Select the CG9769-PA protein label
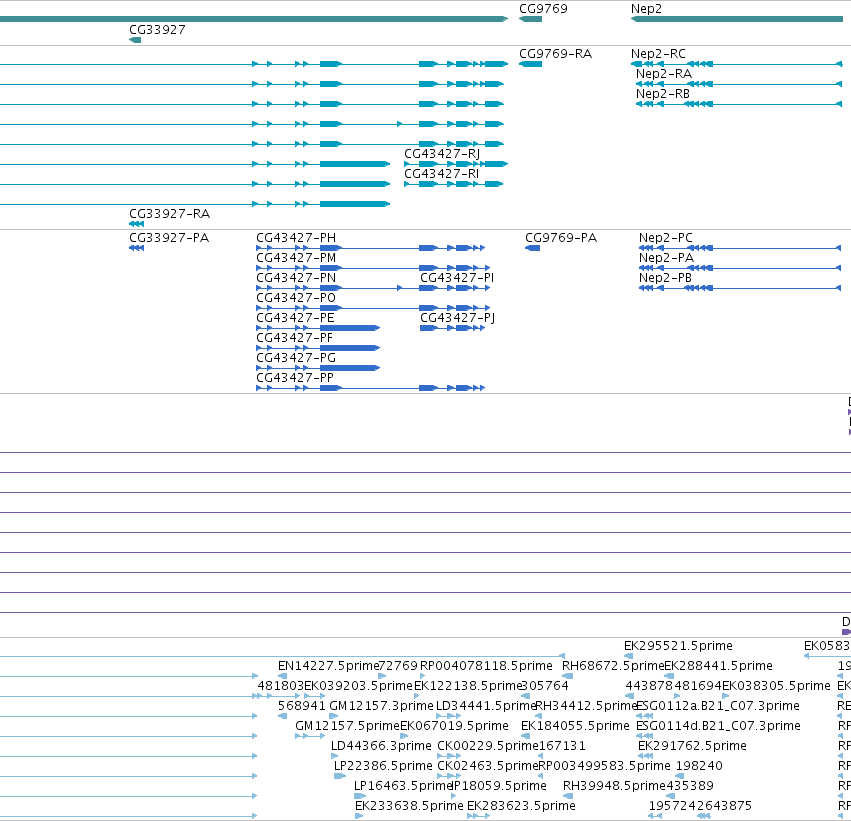 coord(561,238)
